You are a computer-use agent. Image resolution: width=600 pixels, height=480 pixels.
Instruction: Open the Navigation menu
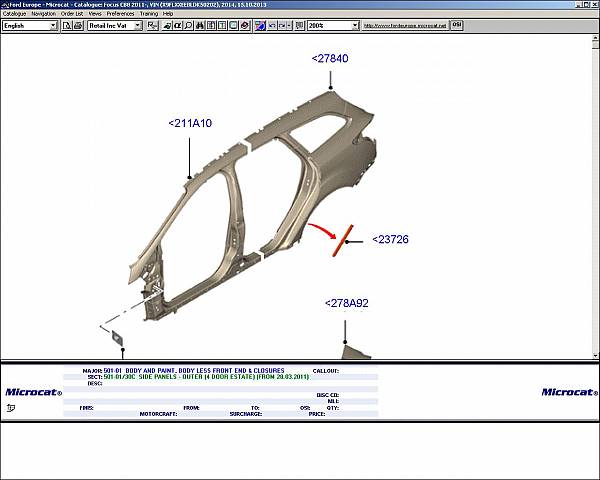(x=44, y=14)
